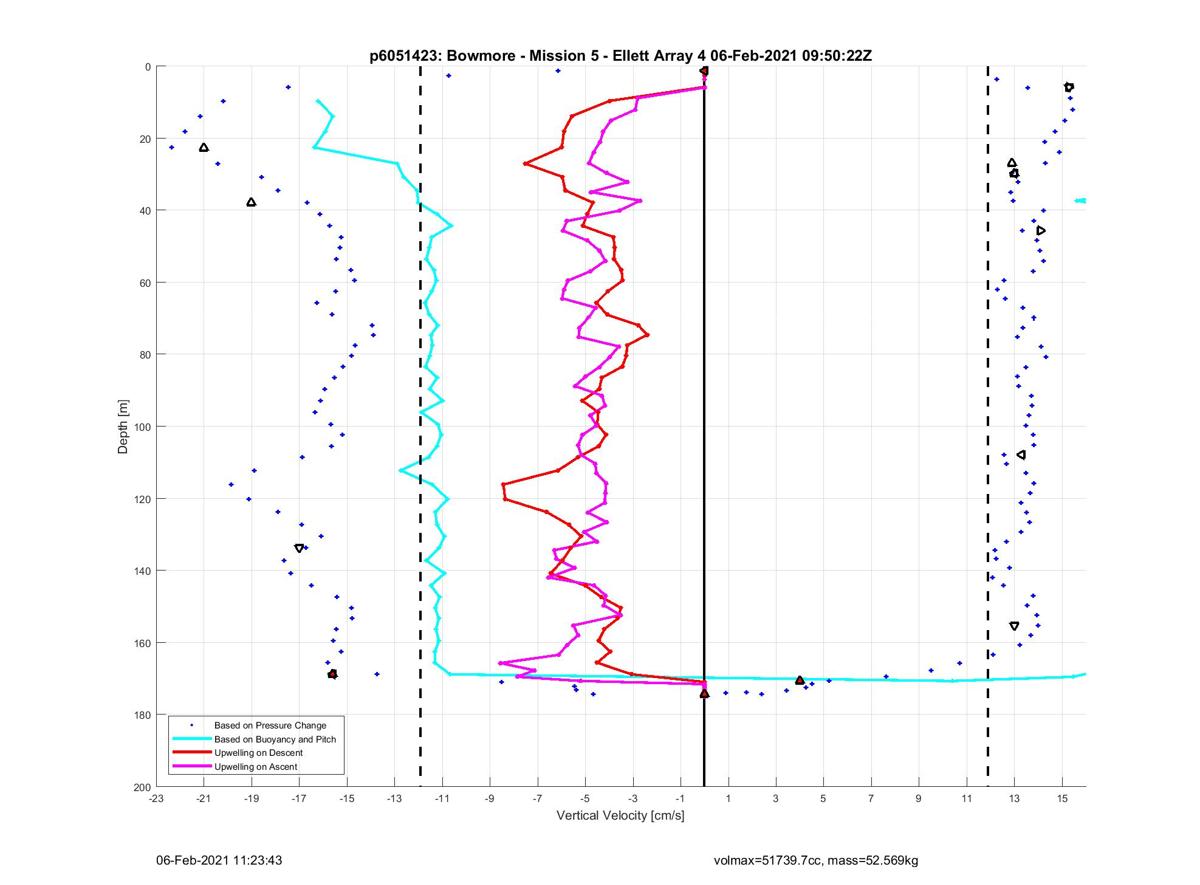
Task: Click legend entry 'Upwelling on Descent'
Action: click(x=260, y=753)
